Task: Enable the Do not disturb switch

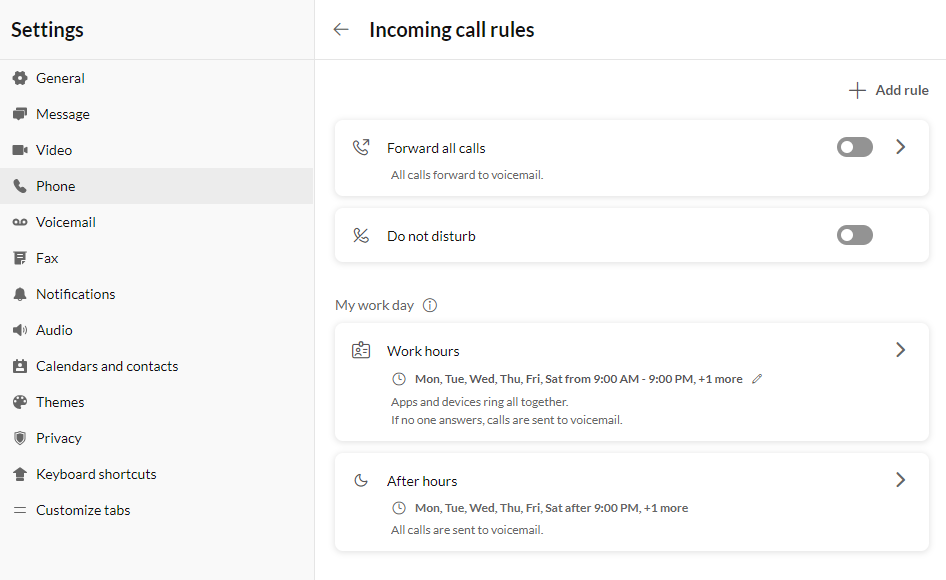Action: pos(854,235)
